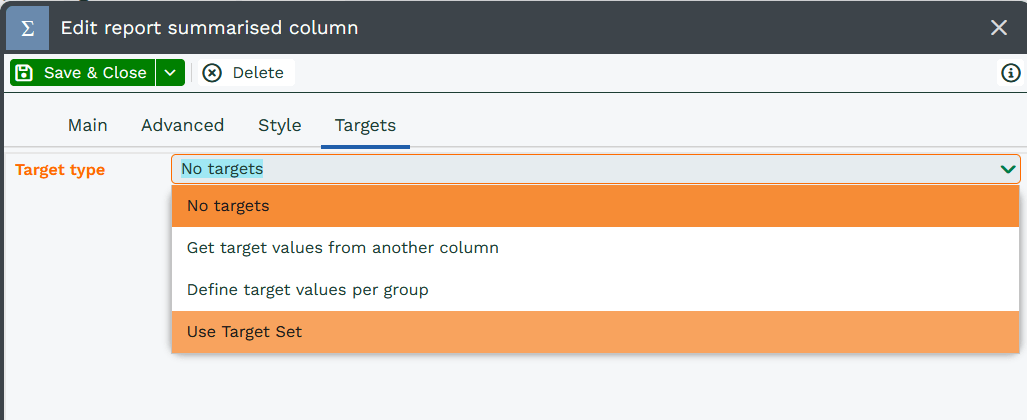Close the Edit report summarised column dialog
Image resolution: width=1027 pixels, height=420 pixels.
pos(998,28)
